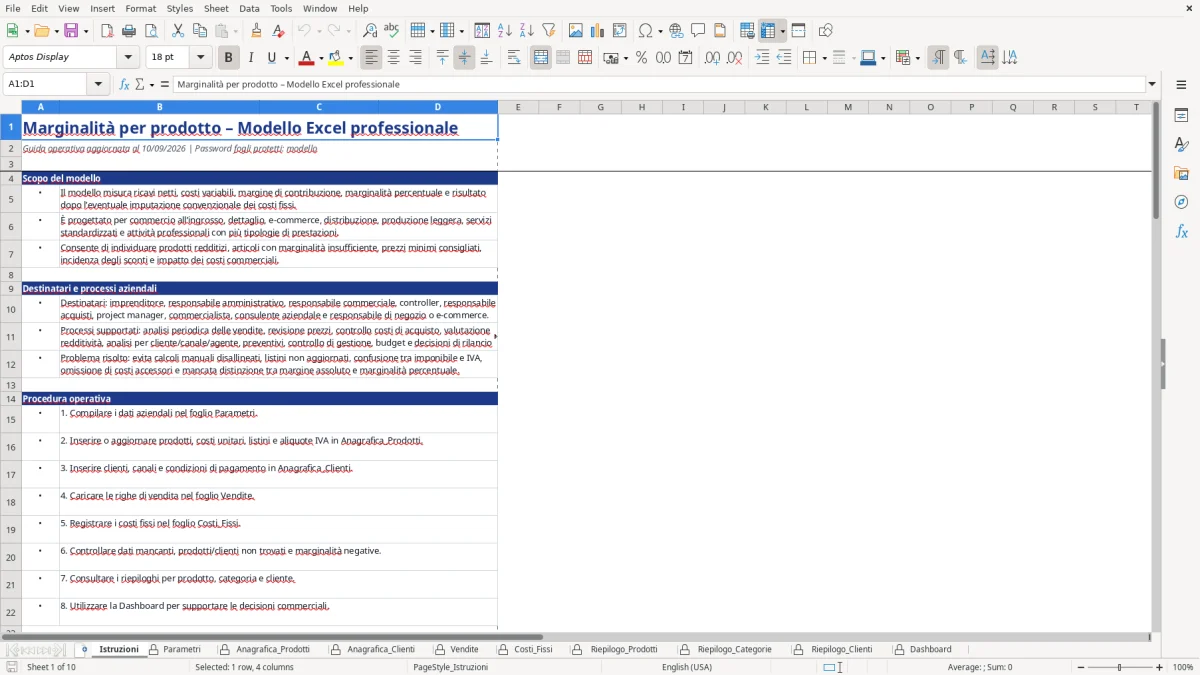Click the Insert Special Character omega icon
The image size is (1200, 675).
point(646,31)
